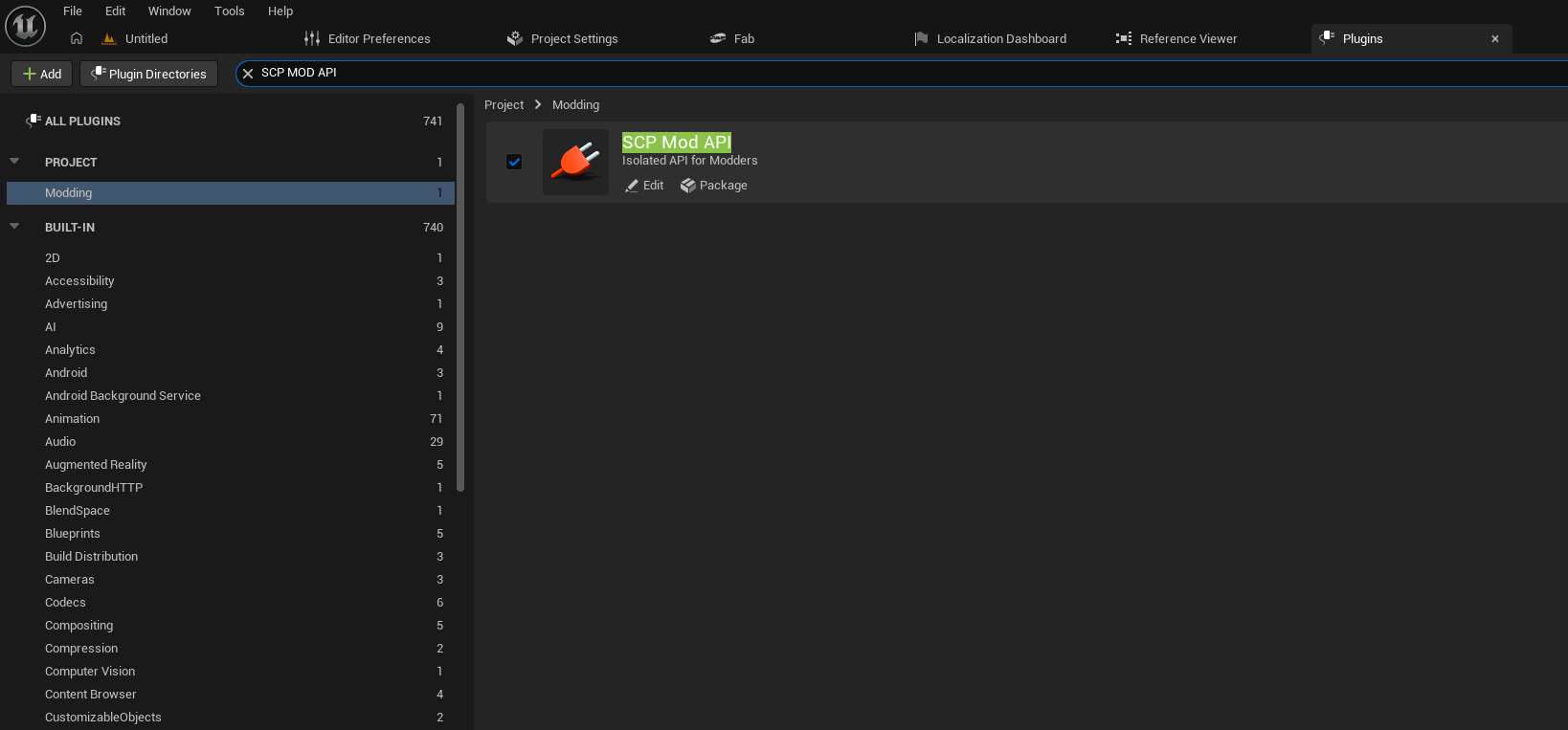
Task: Click the Unreal Engine logo icon
Action: pos(26,26)
